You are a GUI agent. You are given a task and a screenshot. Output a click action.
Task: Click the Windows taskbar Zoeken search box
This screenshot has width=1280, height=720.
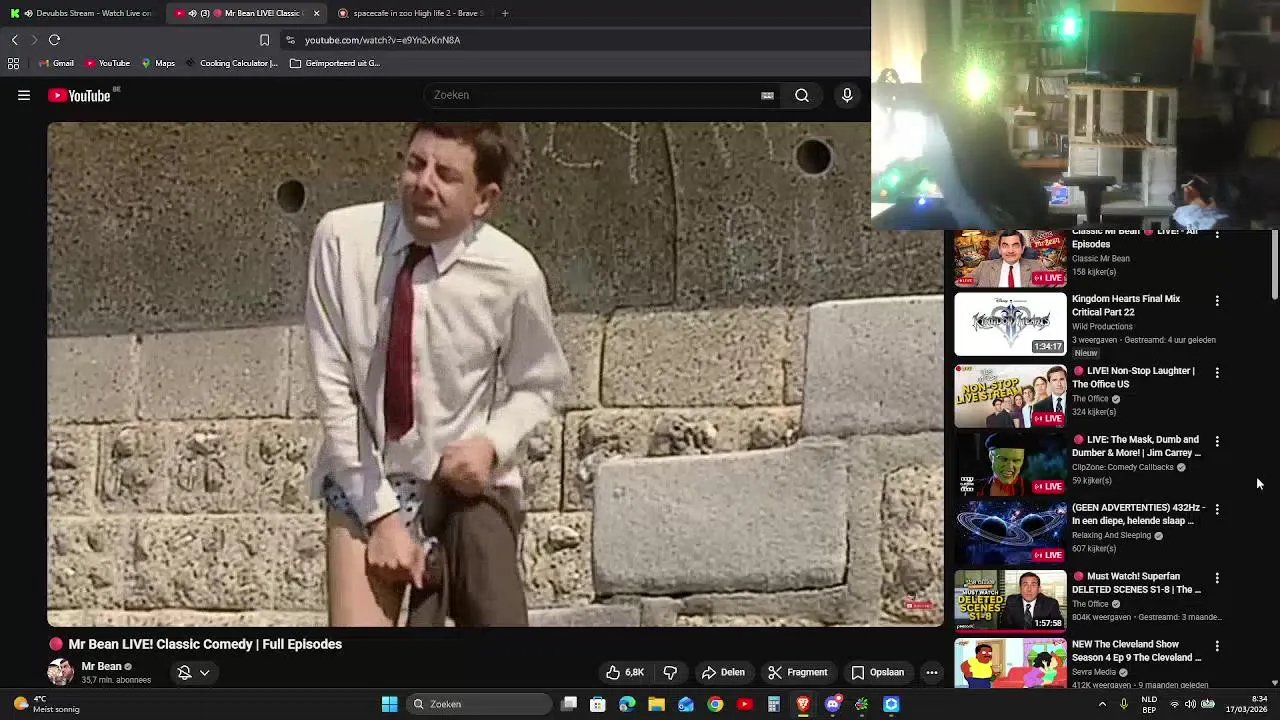pyautogui.click(x=480, y=704)
